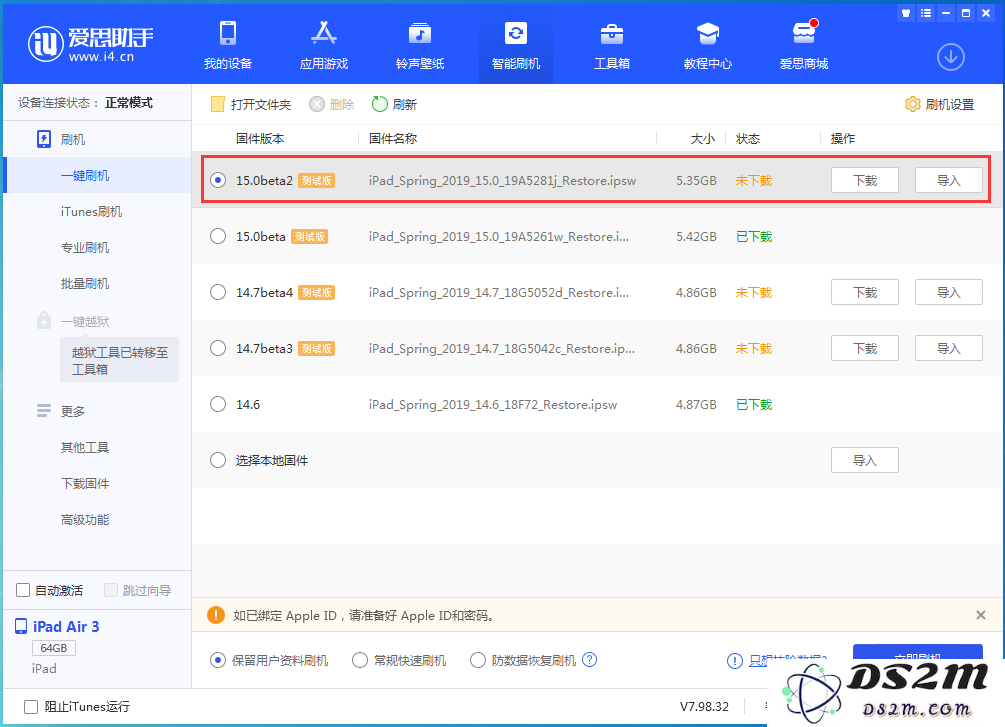Click 导入 for 15.0beta2 firmware
This screenshot has width=1005, height=727.
coord(949,180)
